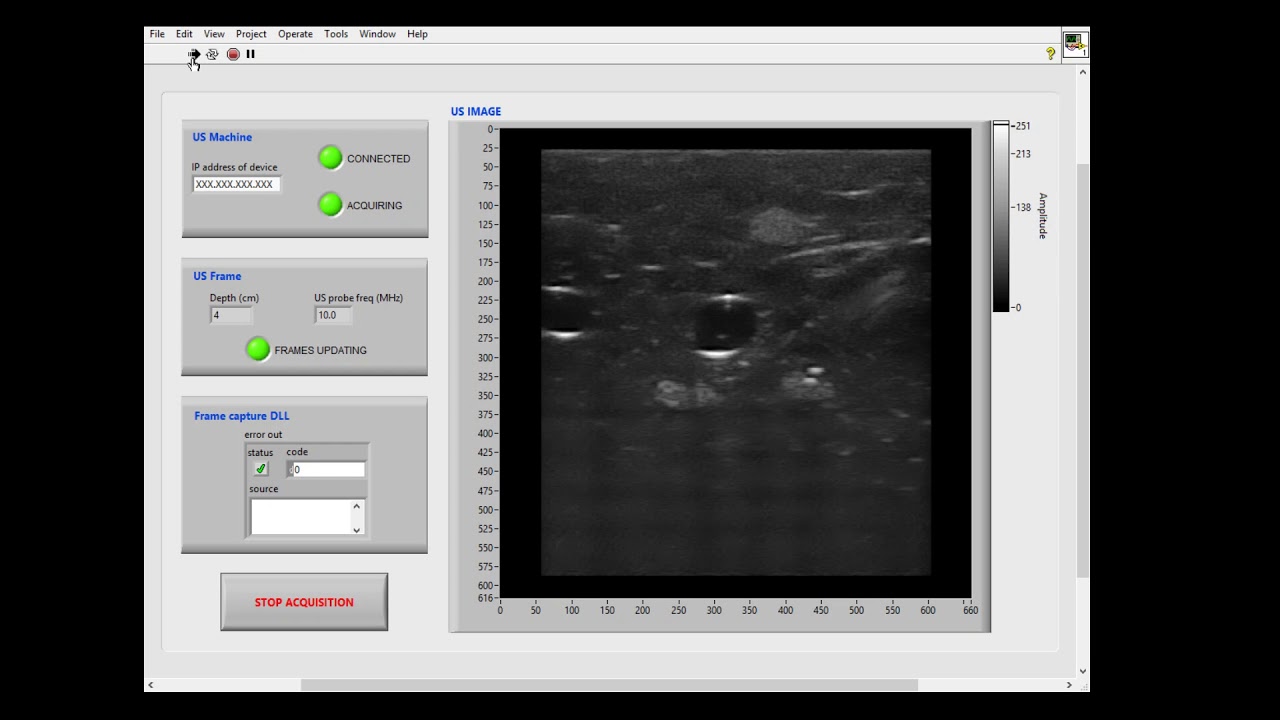Screen dimensions: 1280x720
Task: Click the Depth (cm) value field
Action: pos(230,315)
